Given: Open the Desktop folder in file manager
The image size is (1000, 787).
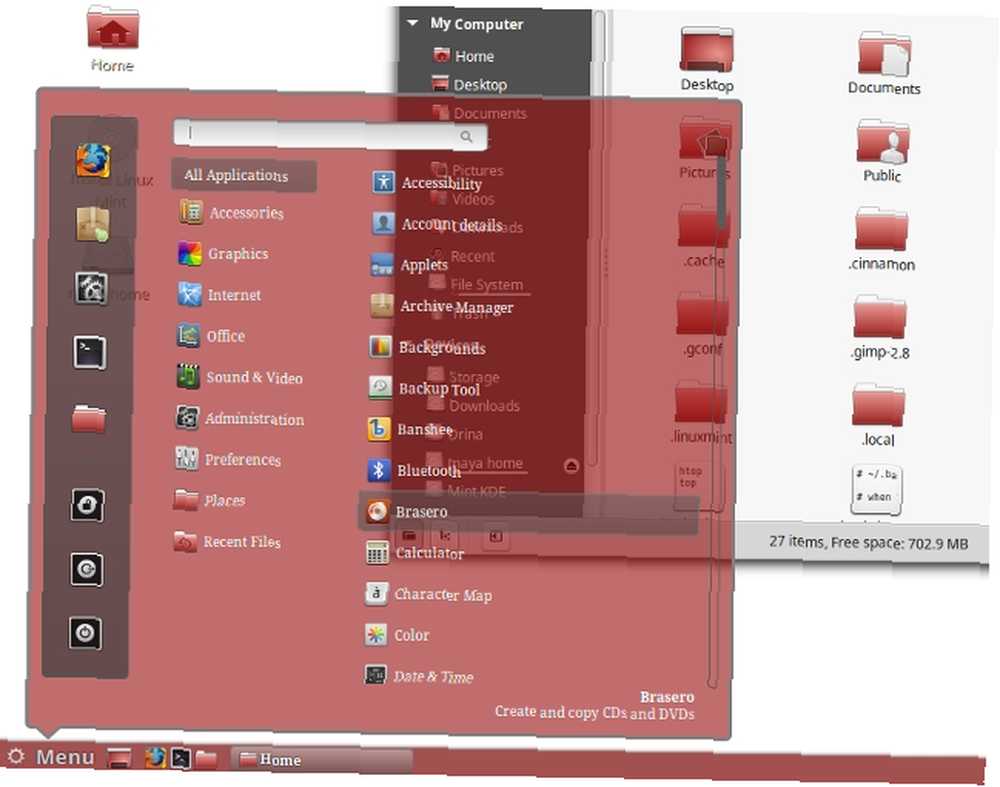Looking at the screenshot, I should tap(706, 61).
